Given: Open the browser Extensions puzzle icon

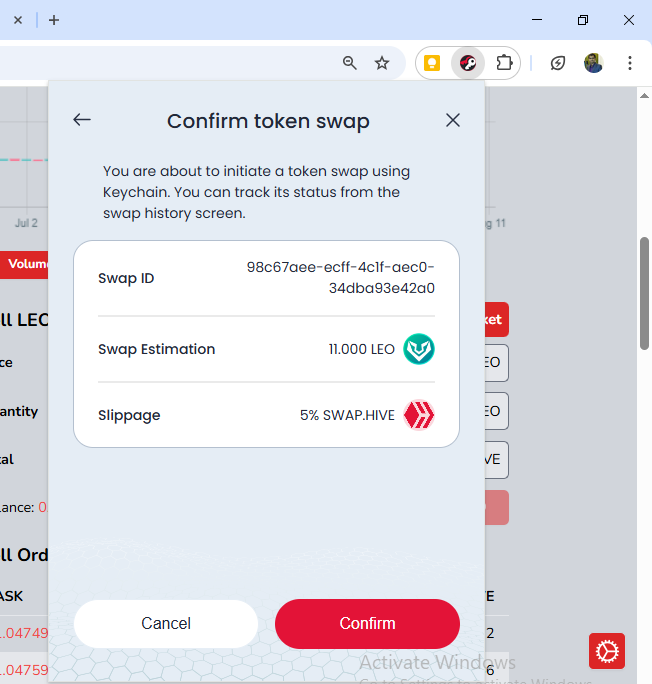Looking at the screenshot, I should pyautogui.click(x=504, y=63).
